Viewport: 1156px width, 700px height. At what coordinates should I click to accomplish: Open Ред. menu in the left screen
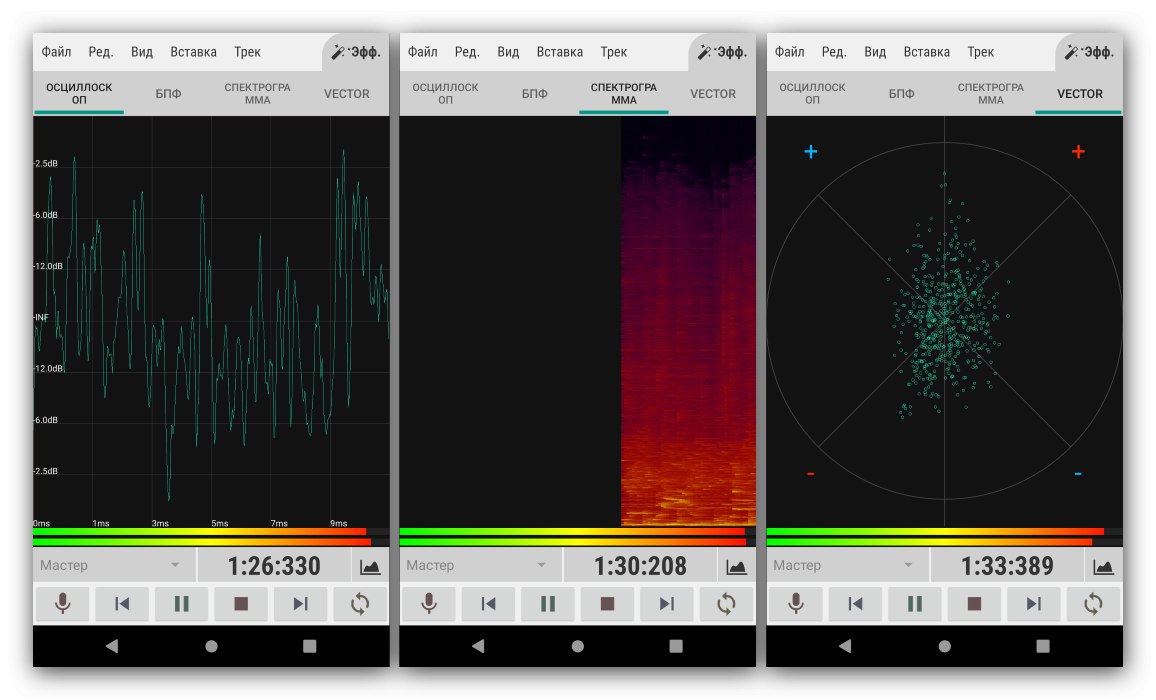[100, 52]
